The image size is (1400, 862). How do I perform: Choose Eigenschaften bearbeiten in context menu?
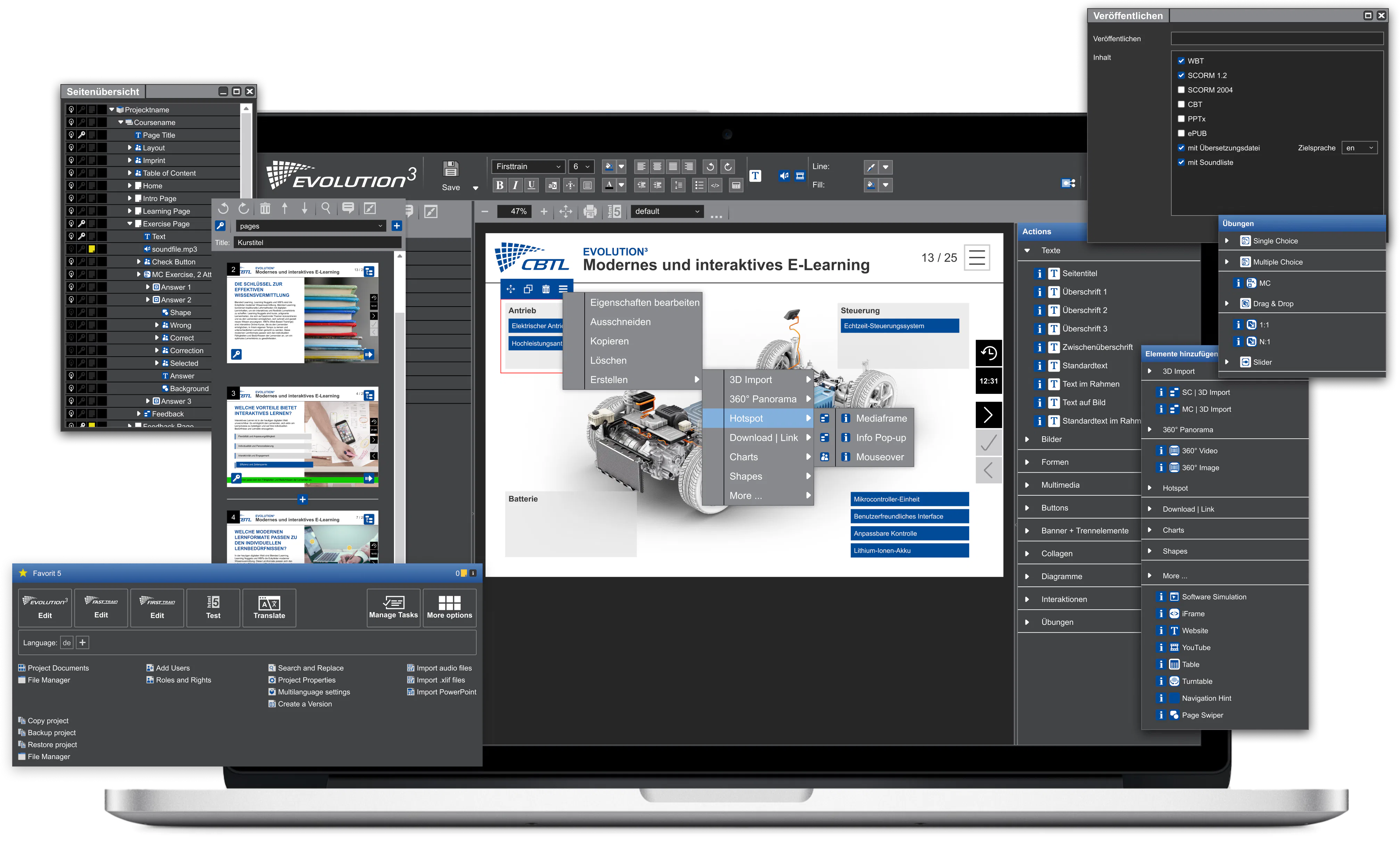[x=644, y=303]
